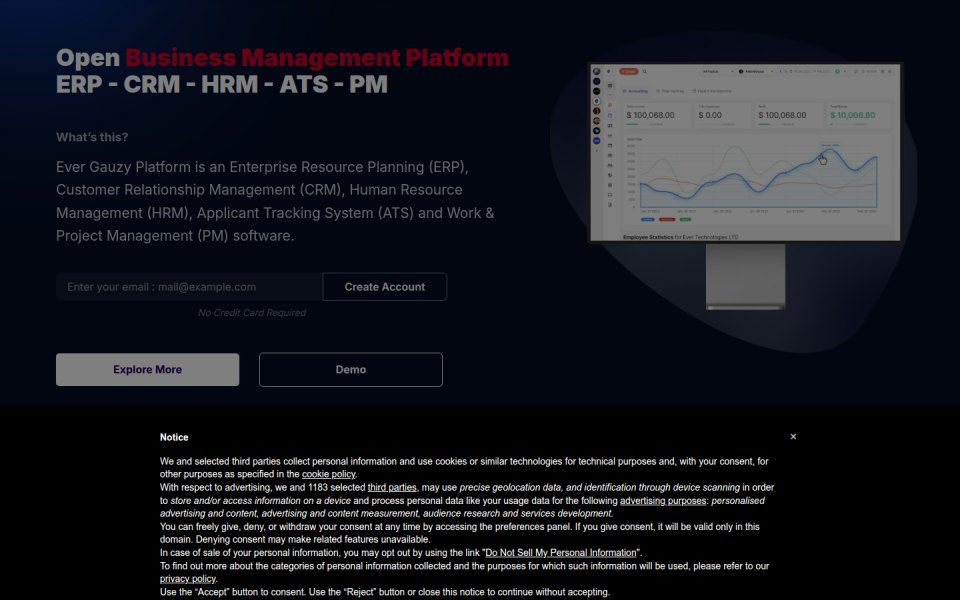Open the advertising purposes link
This screenshot has width=960, height=600.
(663, 500)
